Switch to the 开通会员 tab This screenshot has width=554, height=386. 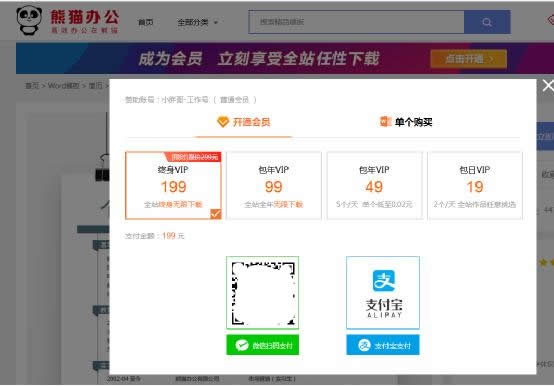tap(244, 122)
